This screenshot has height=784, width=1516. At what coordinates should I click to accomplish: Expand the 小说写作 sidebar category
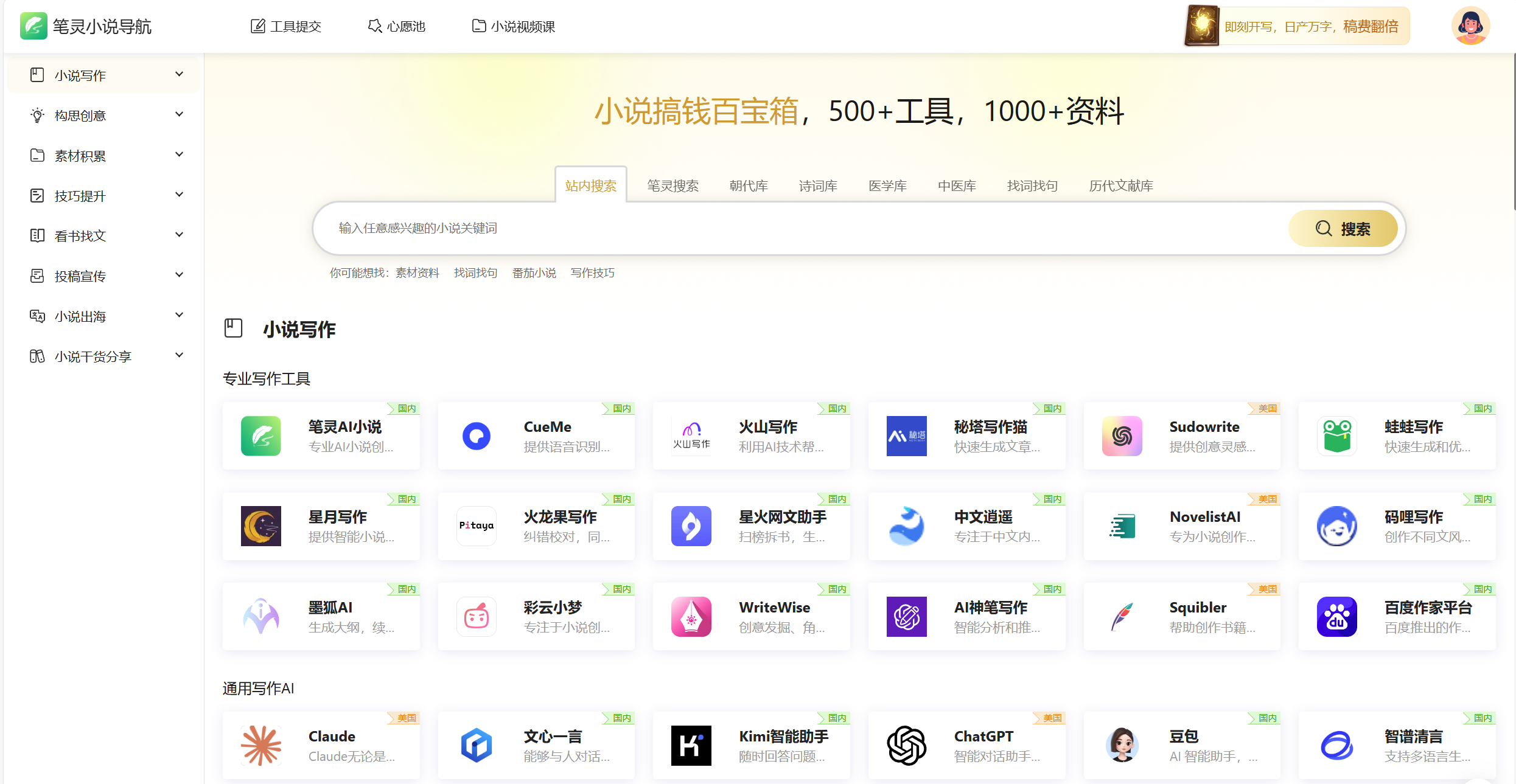point(103,75)
